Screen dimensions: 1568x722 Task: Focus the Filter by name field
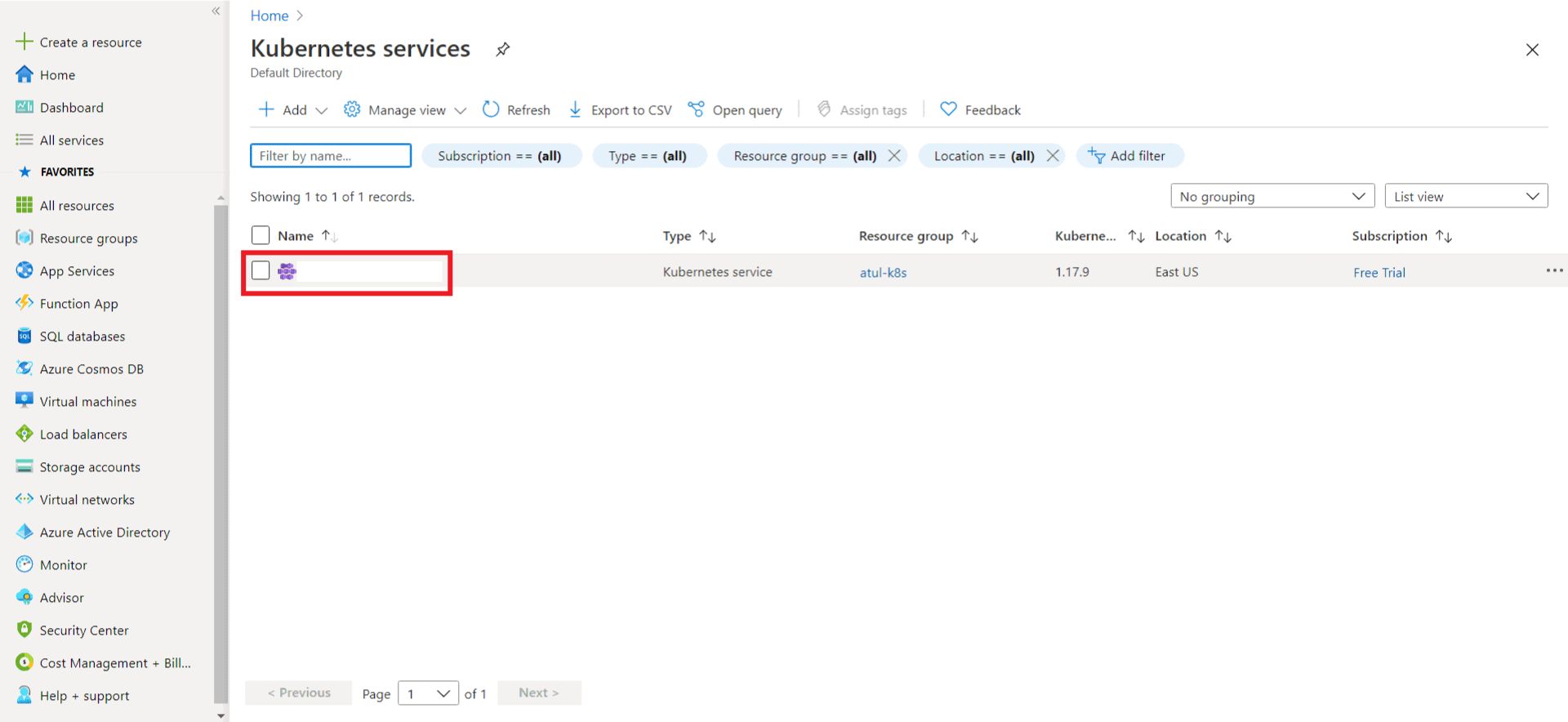click(x=331, y=155)
